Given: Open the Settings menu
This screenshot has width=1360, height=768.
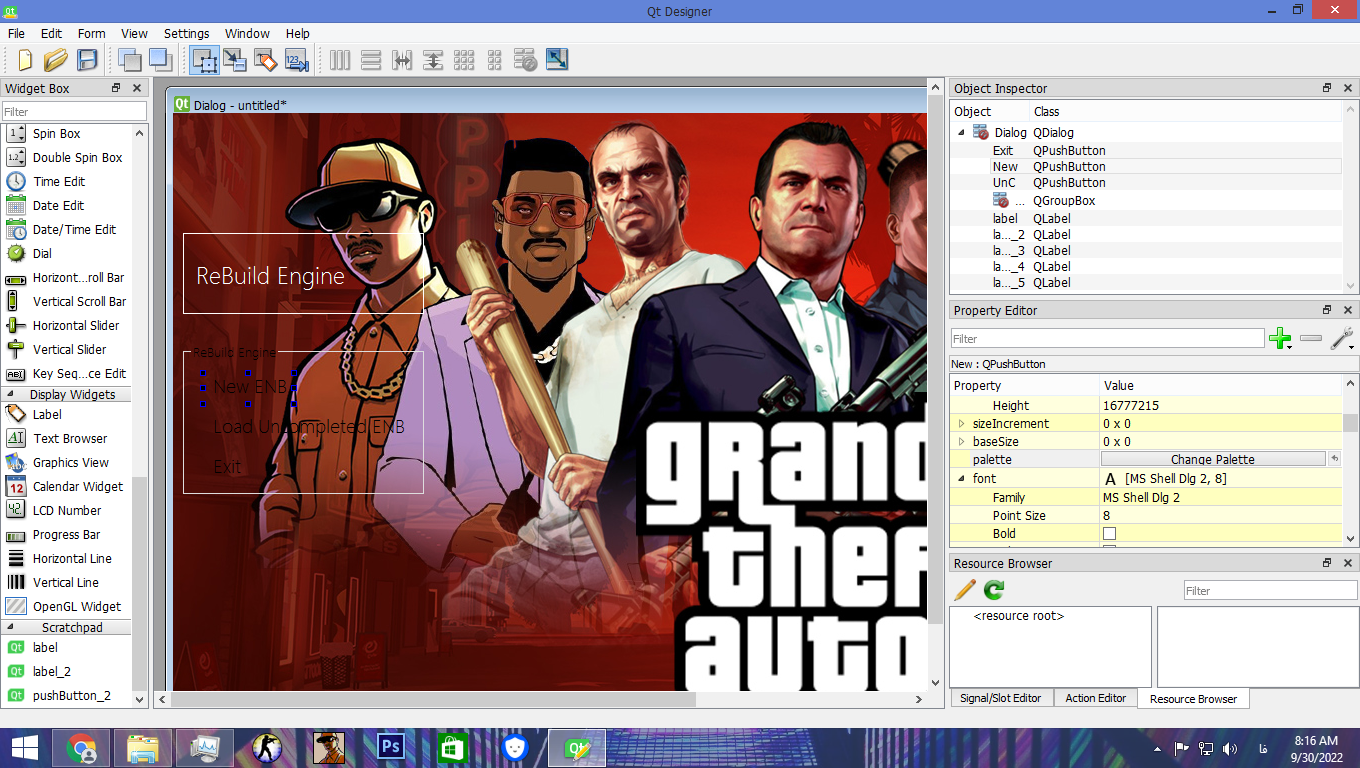Looking at the screenshot, I should point(187,33).
